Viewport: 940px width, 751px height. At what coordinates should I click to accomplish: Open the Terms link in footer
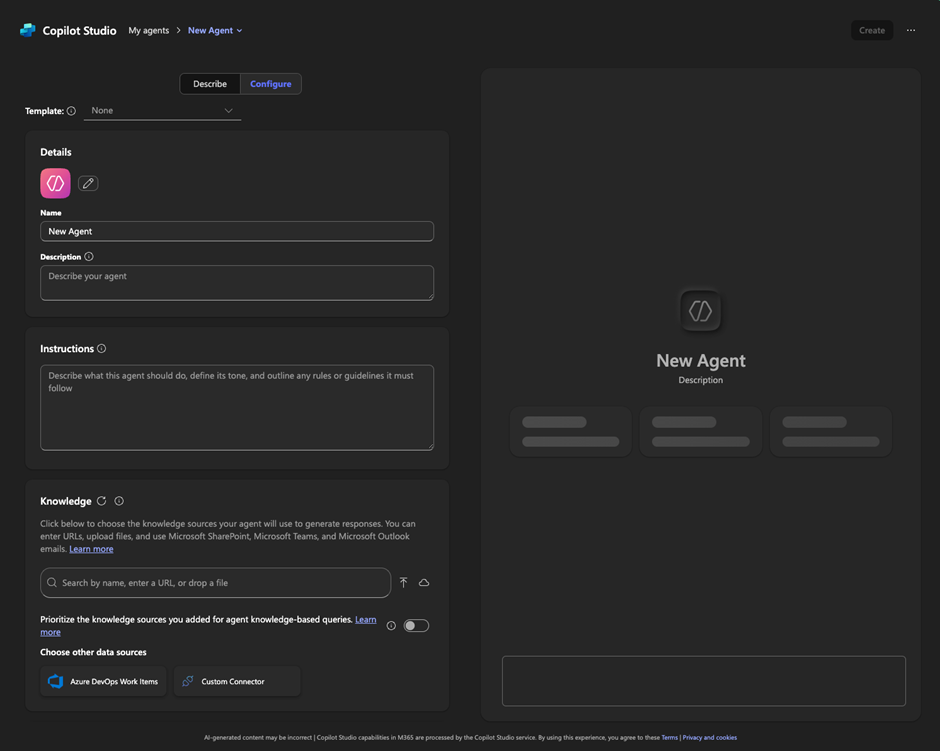(x=670, y=738)
